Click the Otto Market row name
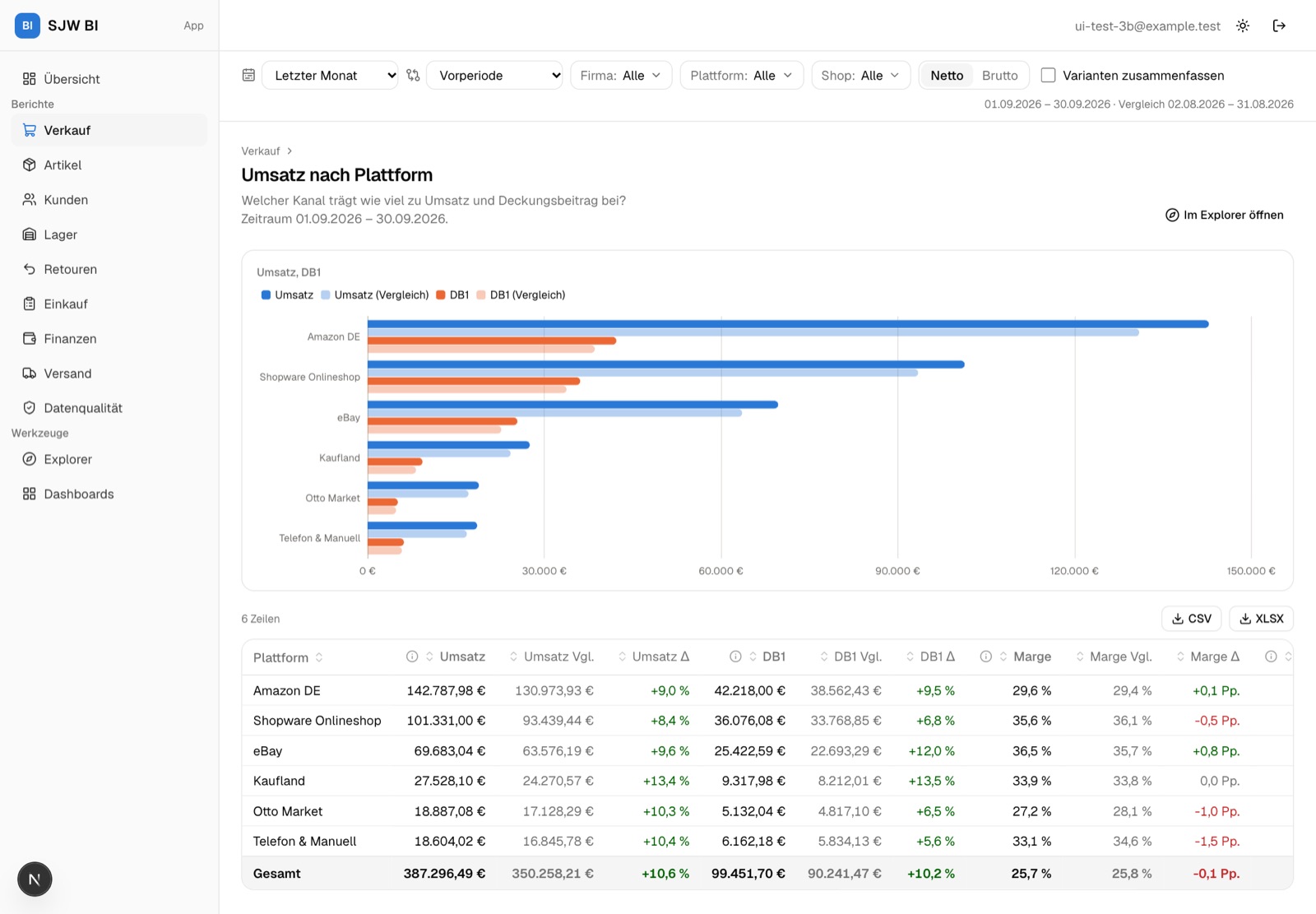 pyautogui.click(x=287, y=811)
